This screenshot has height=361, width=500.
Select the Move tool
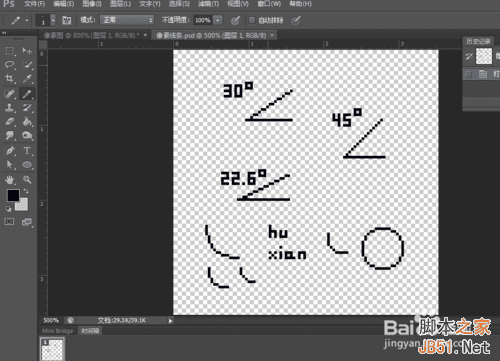pos(27,51)
